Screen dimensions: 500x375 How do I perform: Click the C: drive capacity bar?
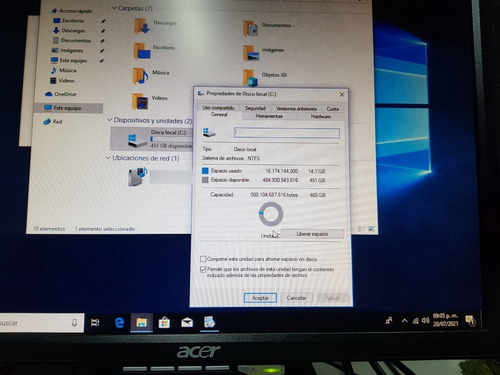pyautogui.click(x=171, y=139)
